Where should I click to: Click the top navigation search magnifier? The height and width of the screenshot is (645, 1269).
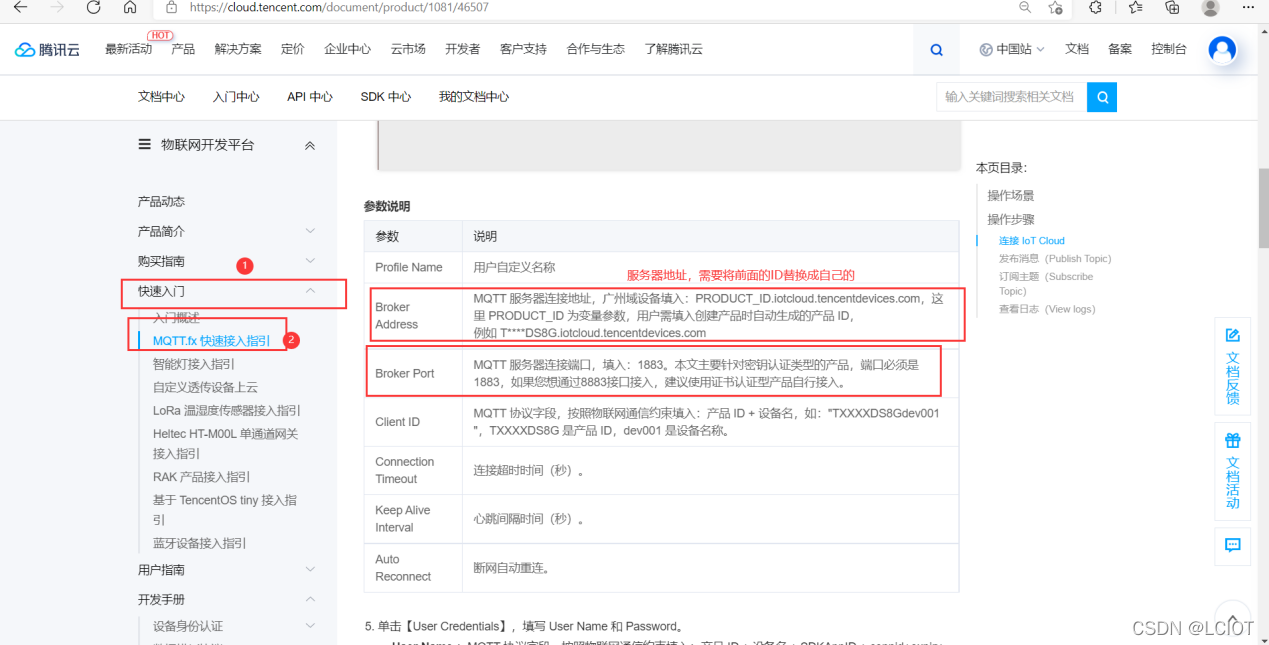click(936, 49)
